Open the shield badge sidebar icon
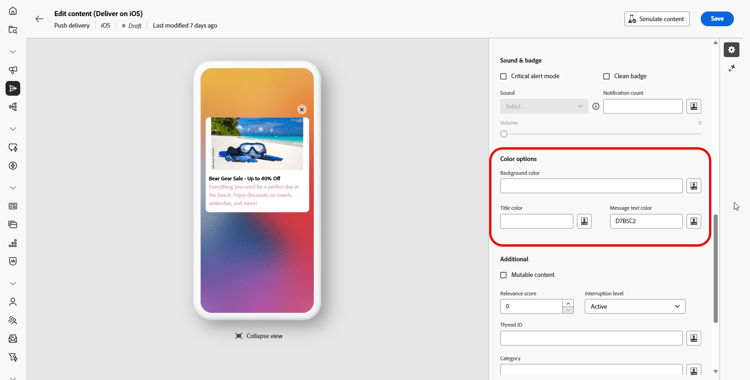This screenshot has height=380, width=750. click(13, 261)
